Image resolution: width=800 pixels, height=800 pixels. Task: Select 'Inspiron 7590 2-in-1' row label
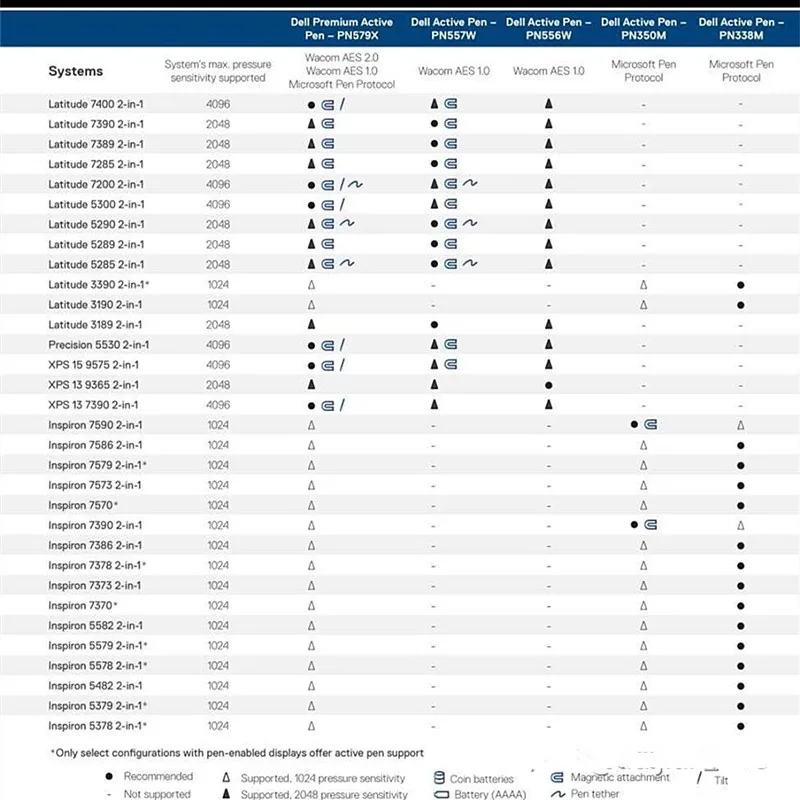[95, 425]
